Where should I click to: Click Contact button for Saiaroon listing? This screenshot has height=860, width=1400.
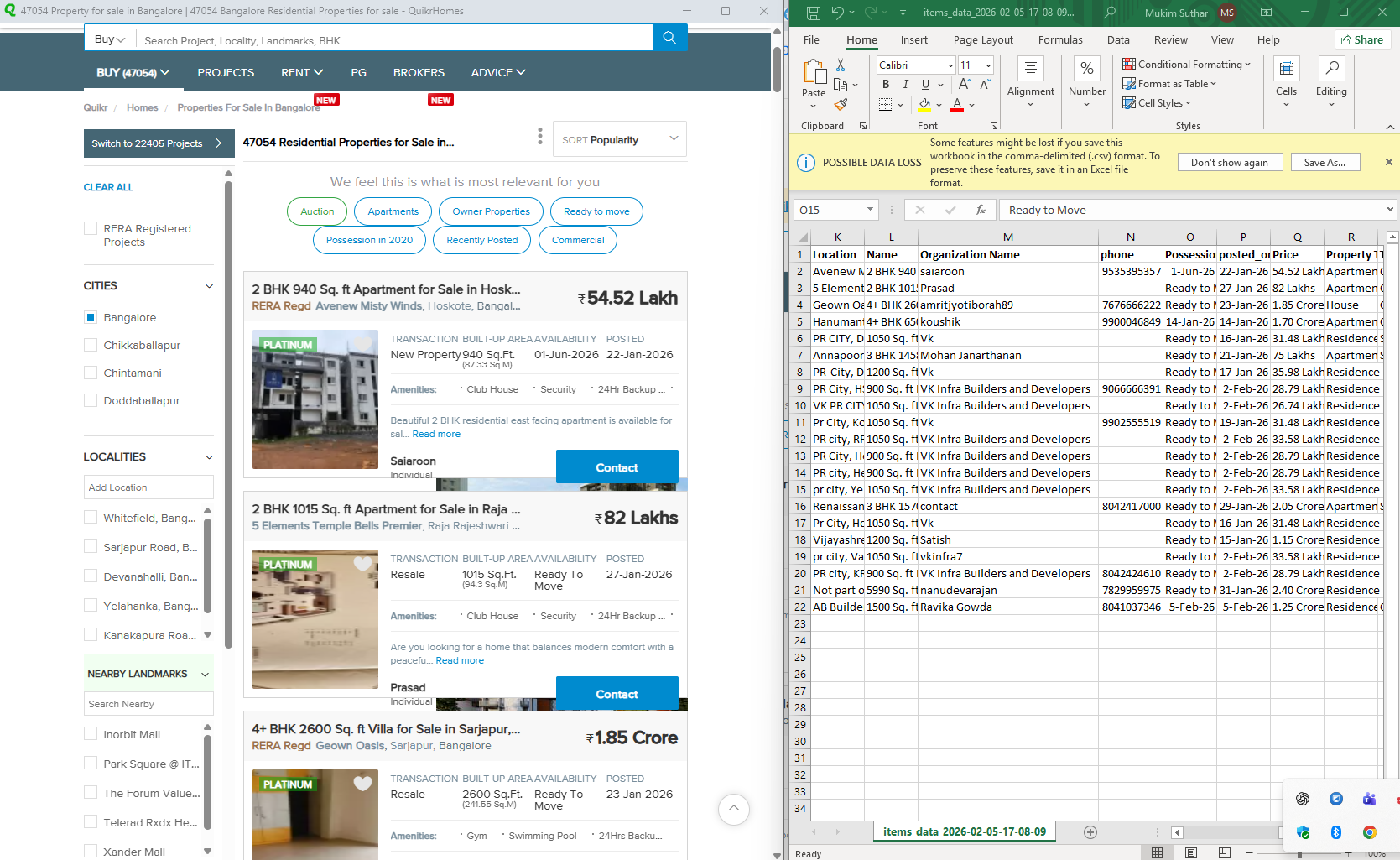(617, 467)
